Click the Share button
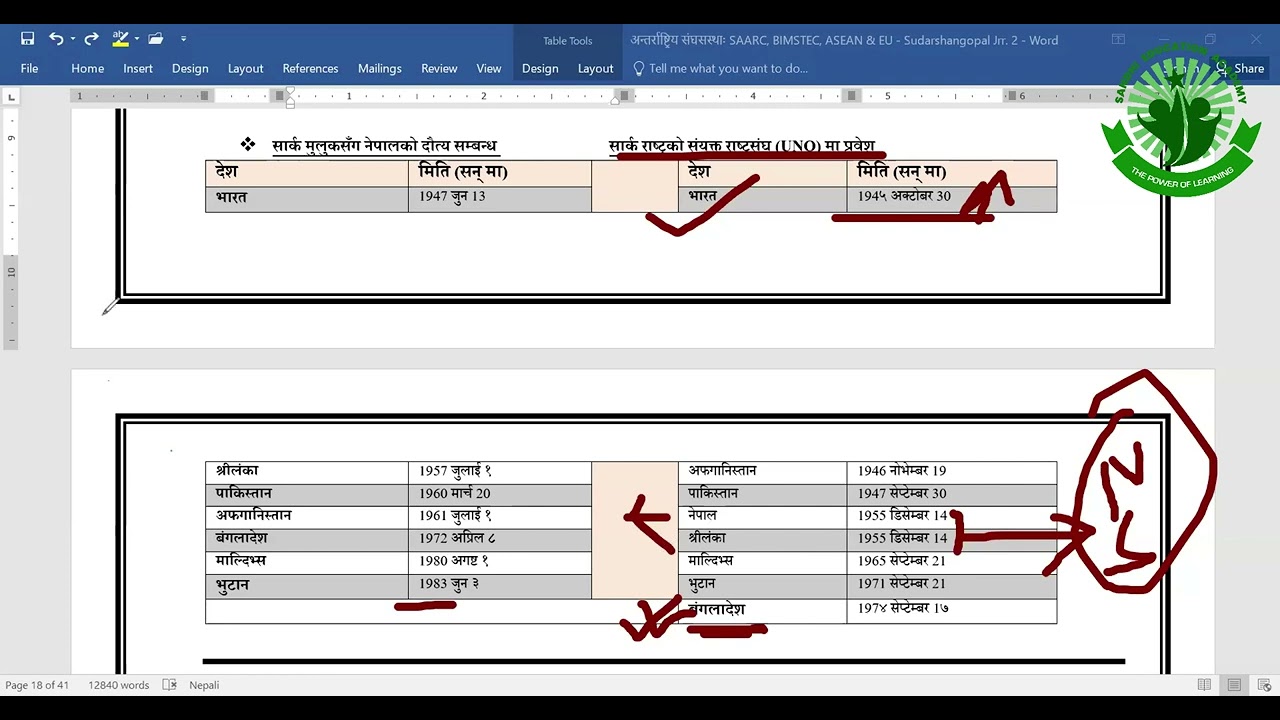This screenshot has width=1280, height=720. [1240, 68]
